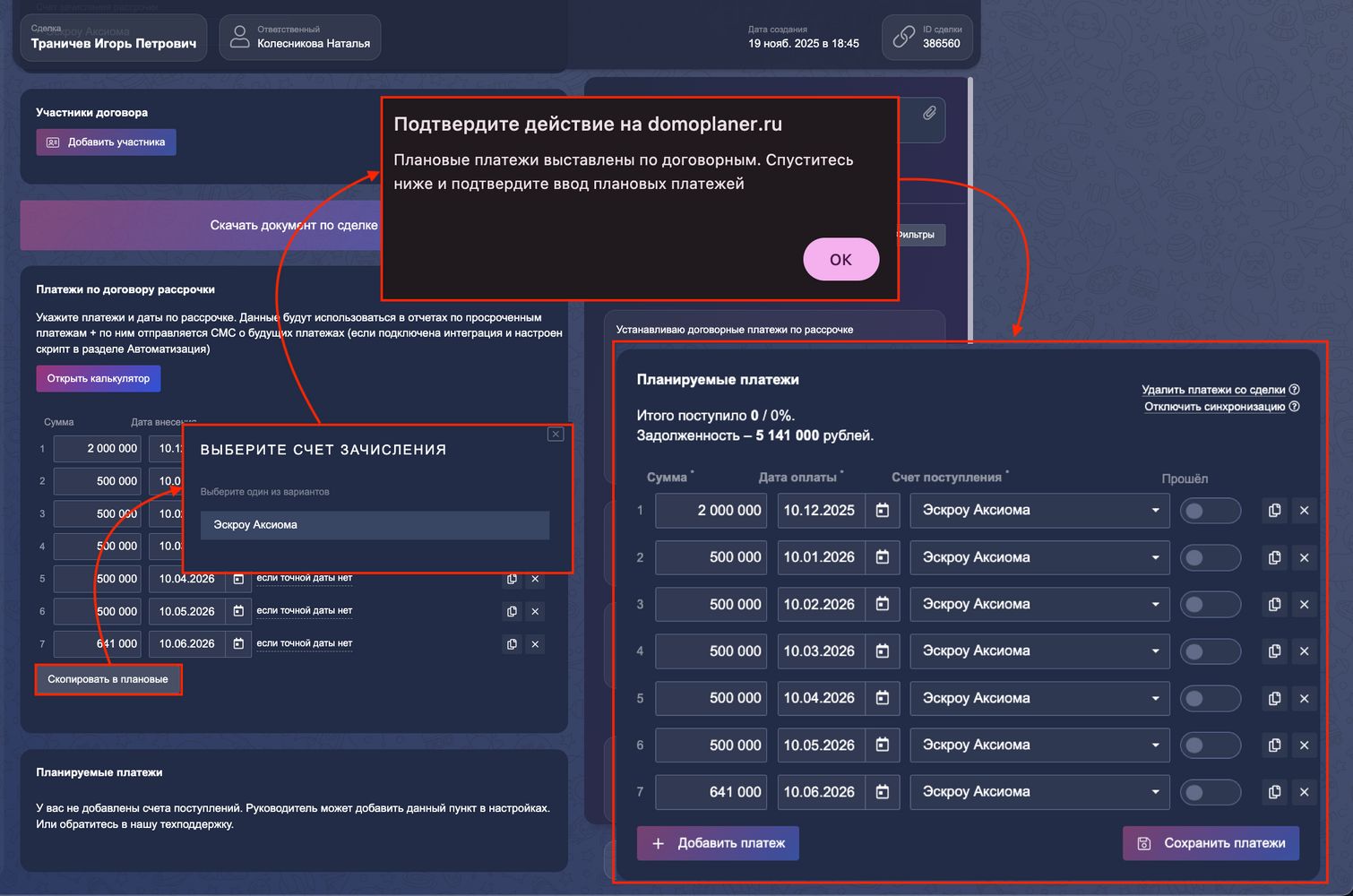Click date 10.05.2026 in left contract panel
This screenshot has width=1353, height=896.
[x=186, y=611]
